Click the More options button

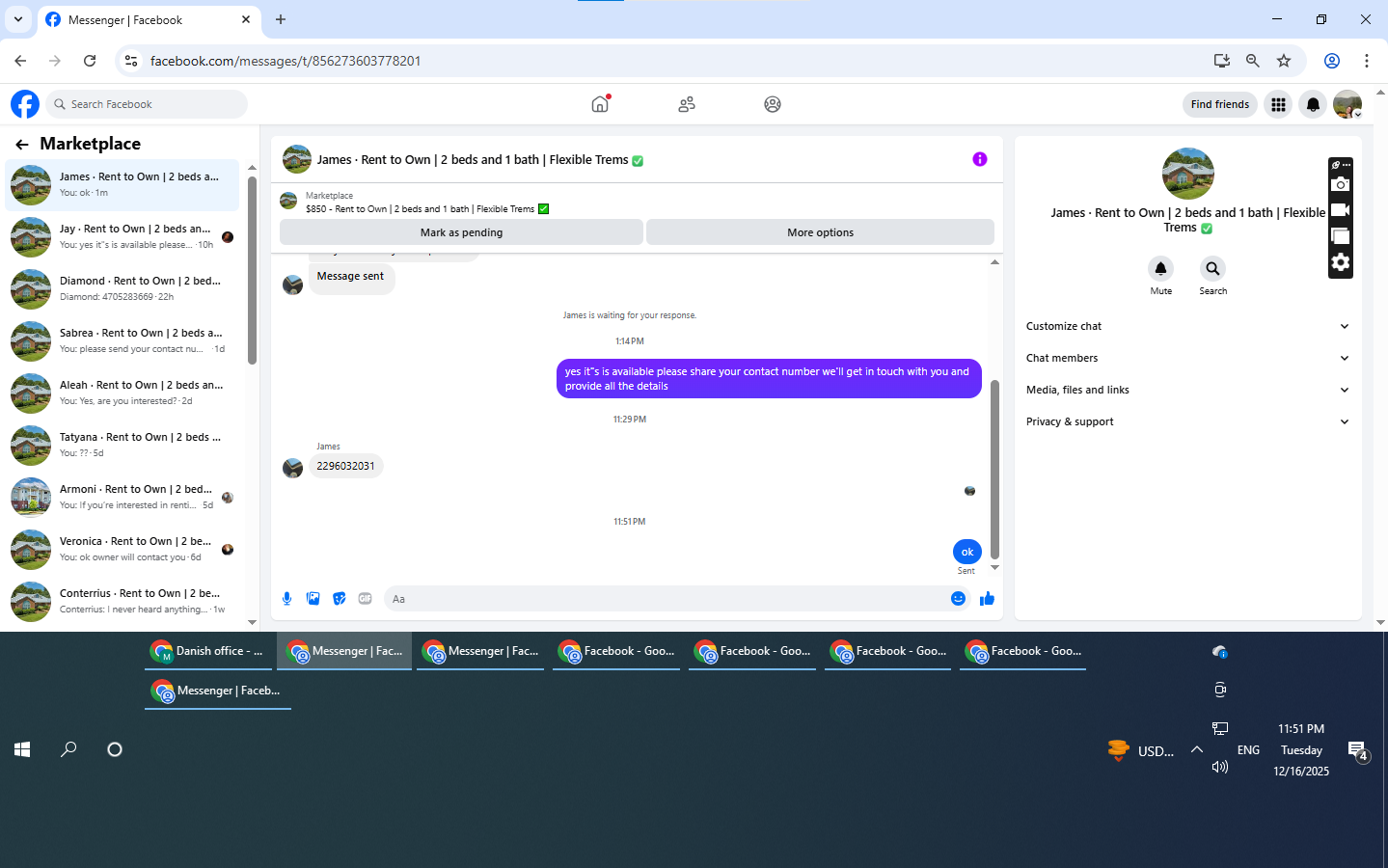coord(820,232)
